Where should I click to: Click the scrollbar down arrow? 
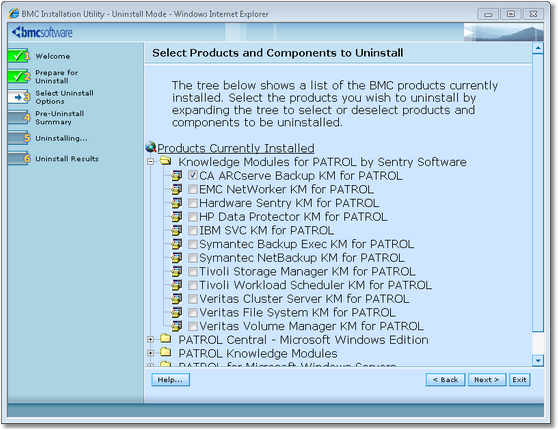click(538, 361)
